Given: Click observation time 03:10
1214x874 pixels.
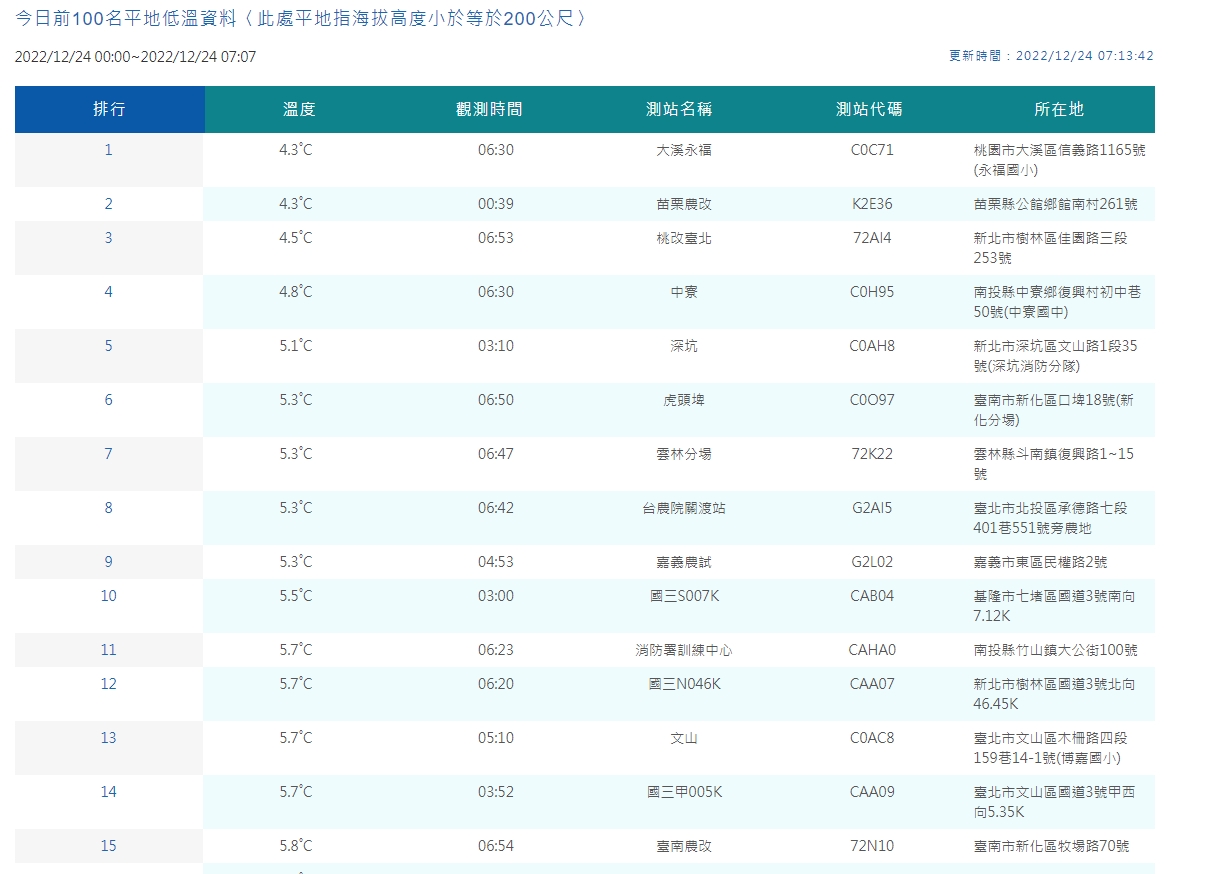Looking at the screenshot, I should [496, 346].
